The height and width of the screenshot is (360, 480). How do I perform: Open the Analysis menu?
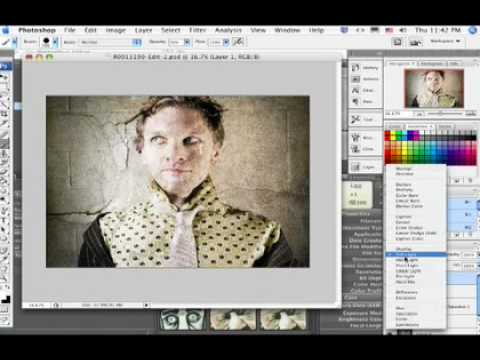(228, 30)
